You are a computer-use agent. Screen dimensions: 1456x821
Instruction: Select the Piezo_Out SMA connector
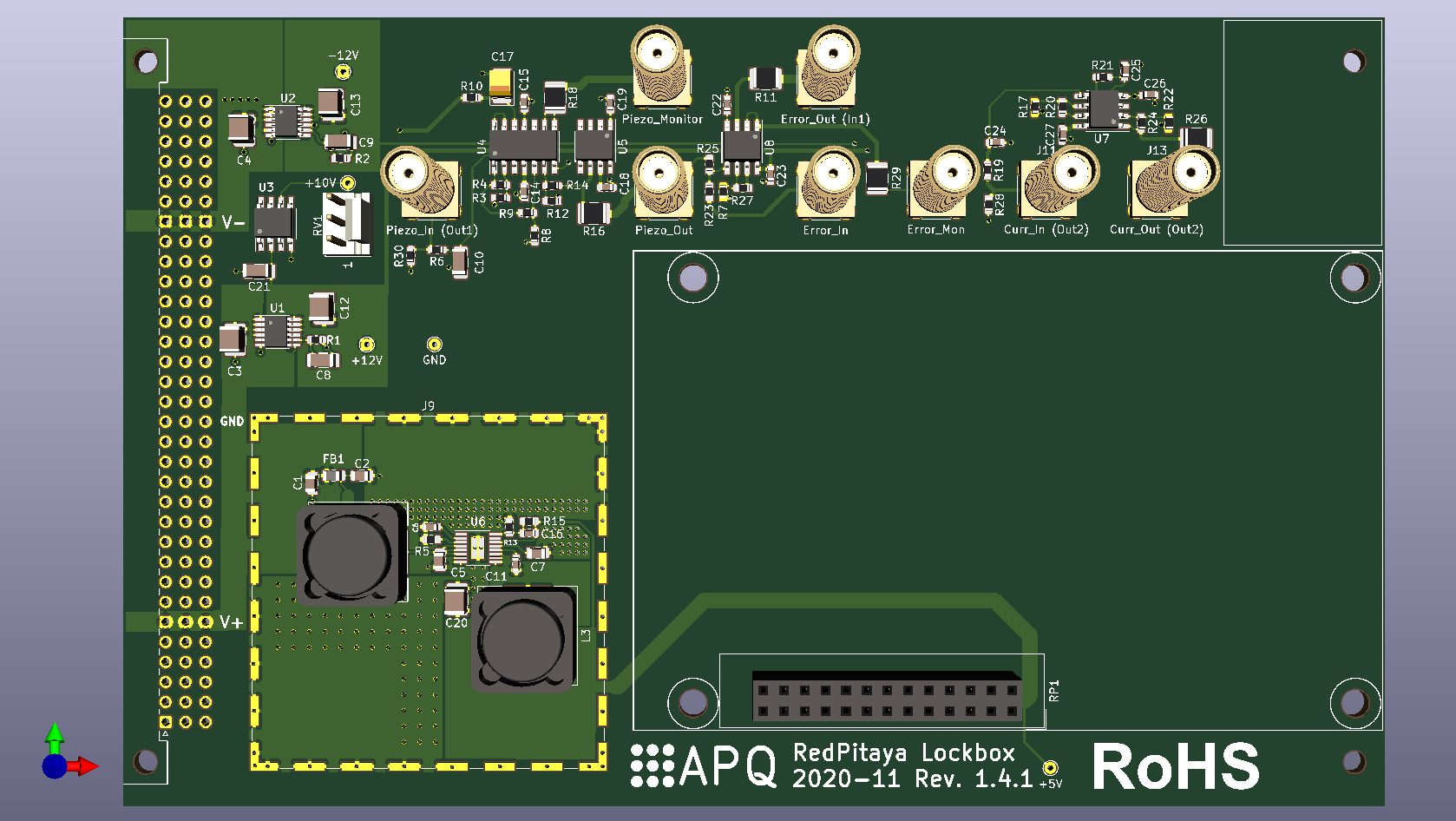click(x=663, y=181)
